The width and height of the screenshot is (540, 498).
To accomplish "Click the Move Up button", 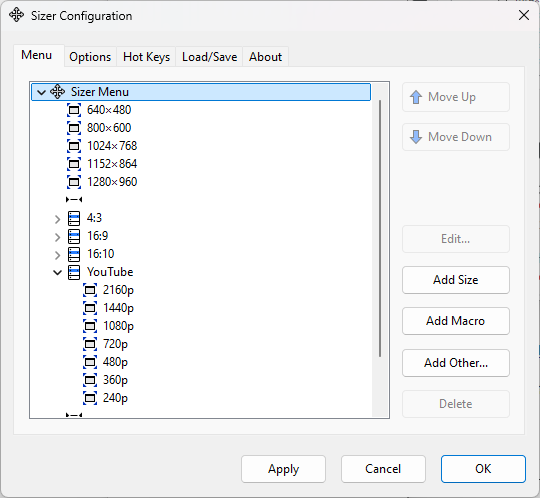I will 456,97.
